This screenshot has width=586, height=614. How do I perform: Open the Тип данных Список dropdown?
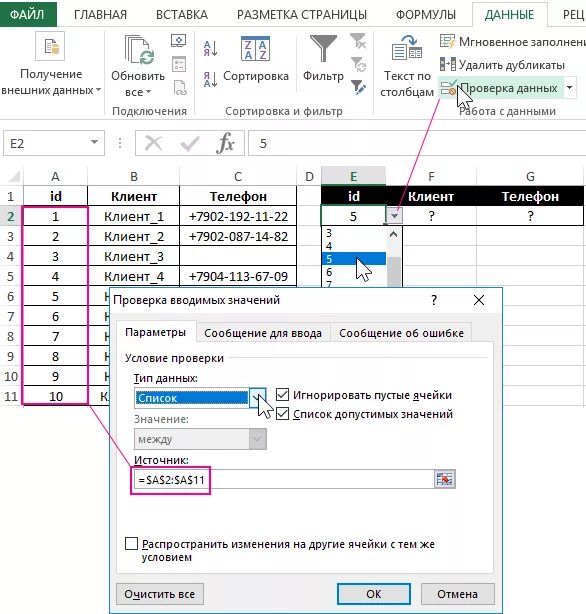(257, 398)
